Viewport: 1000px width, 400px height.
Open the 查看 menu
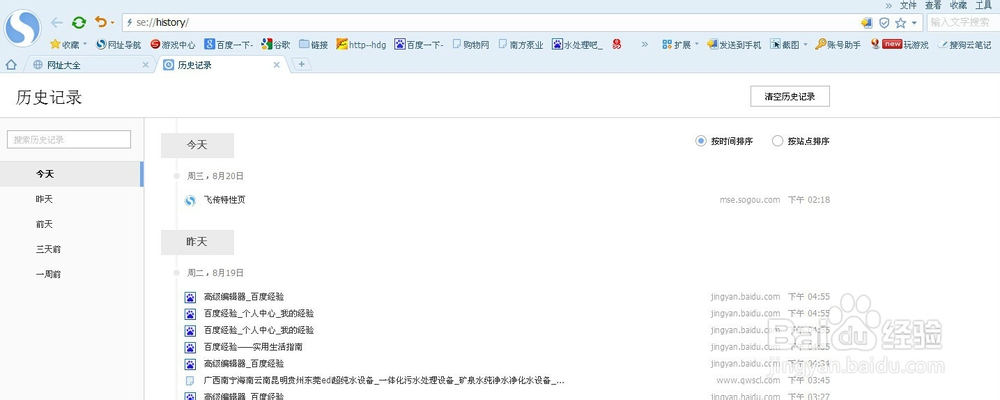[x=933, y=5]
